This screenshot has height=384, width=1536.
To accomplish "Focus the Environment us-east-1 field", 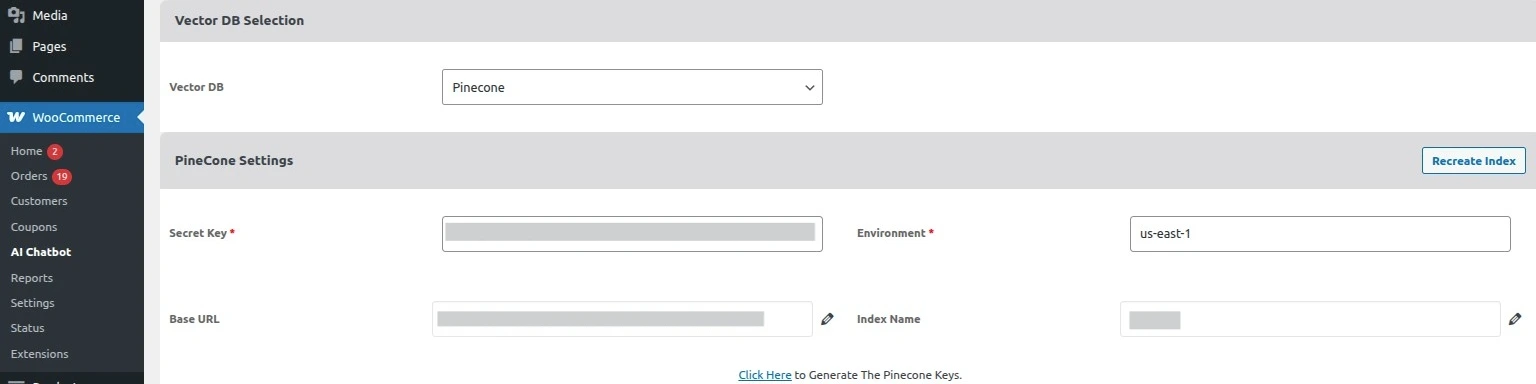I will click(1320, 233).
